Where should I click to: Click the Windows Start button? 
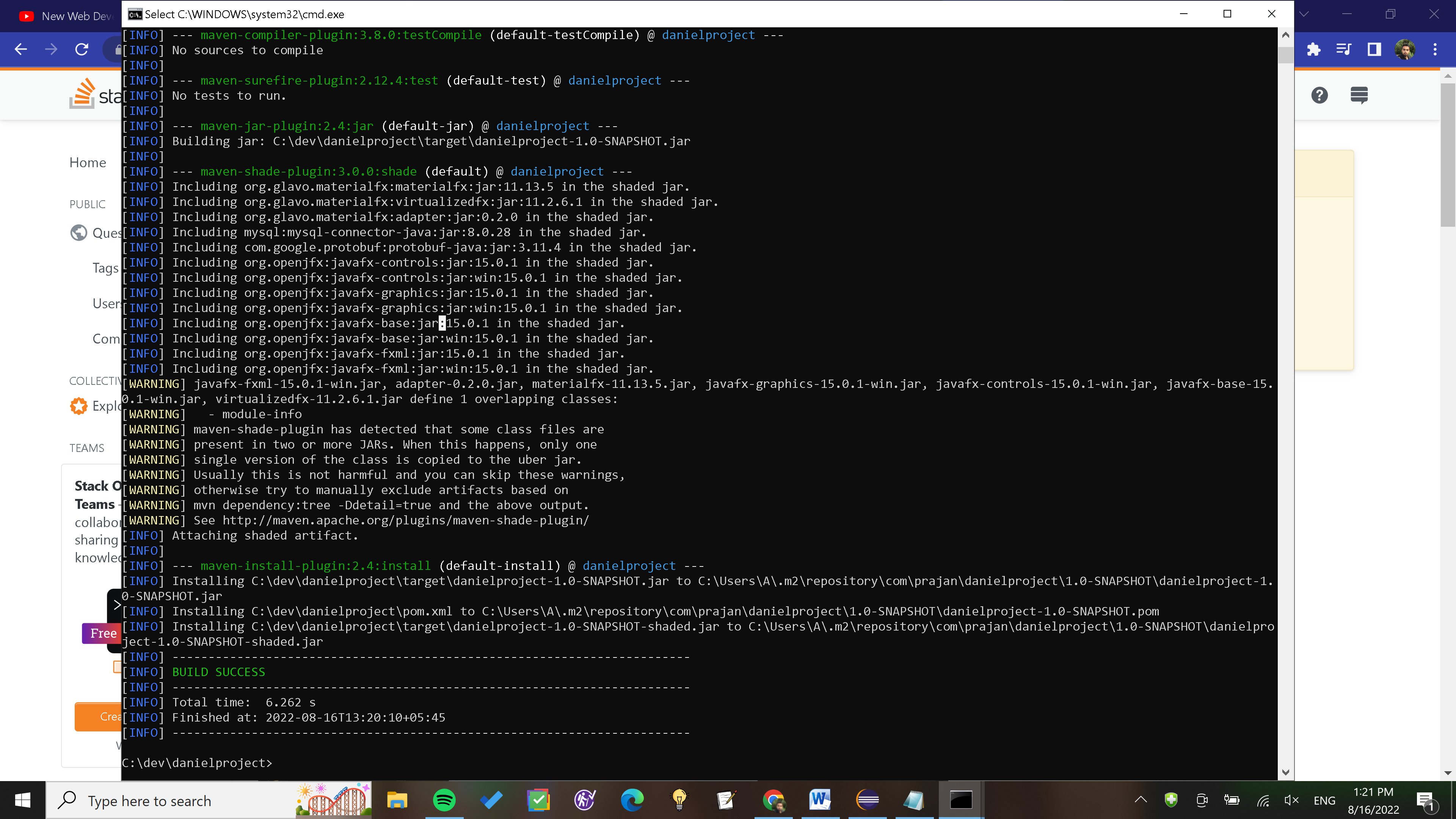tap(23, 800)
